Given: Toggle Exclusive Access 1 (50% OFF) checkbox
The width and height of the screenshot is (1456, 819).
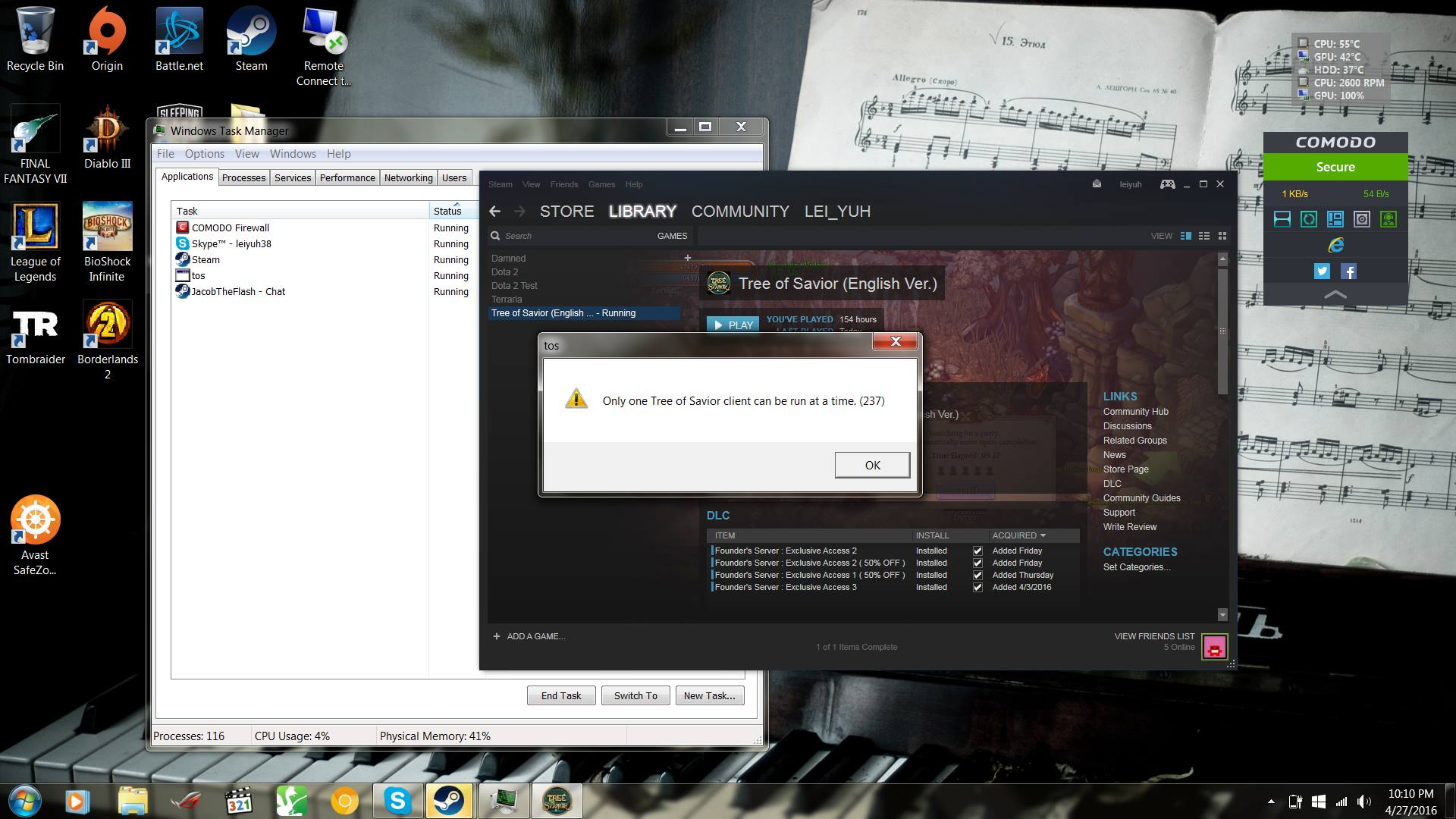Looking at the screenshot, I should tap(977, 575).
